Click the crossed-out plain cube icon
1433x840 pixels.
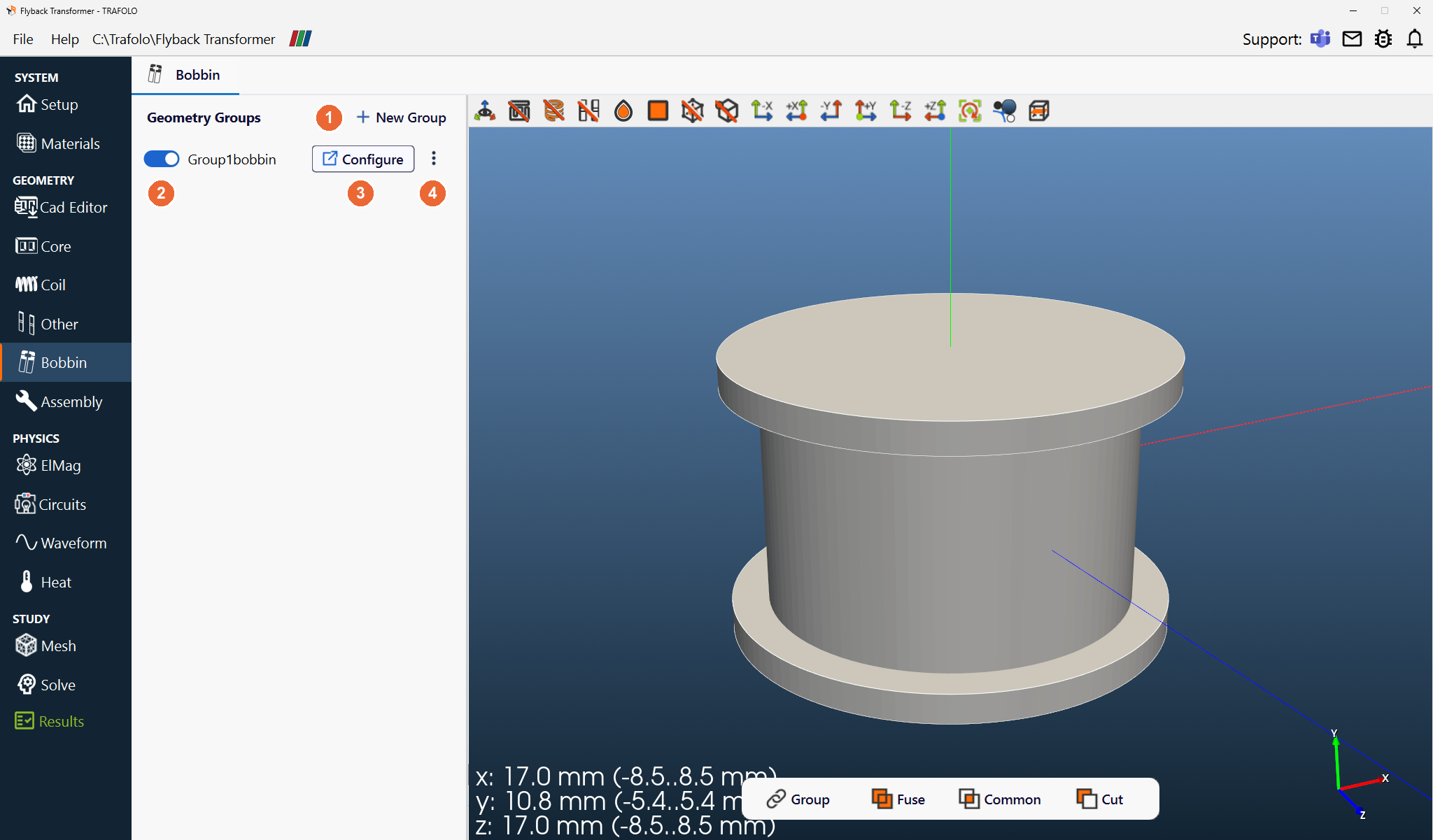pos(727,111)
